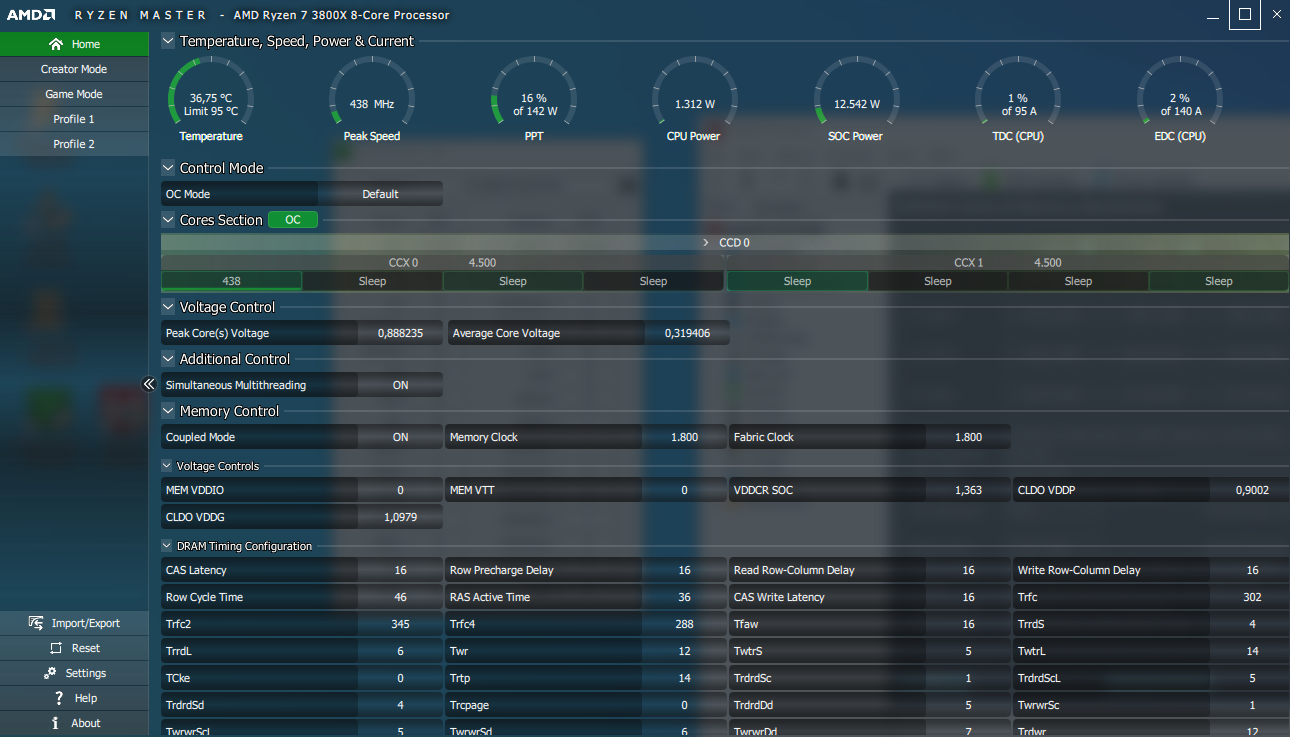Click RAS Active Time value 36
The image size is (1290, 737).
coord(684,597)
